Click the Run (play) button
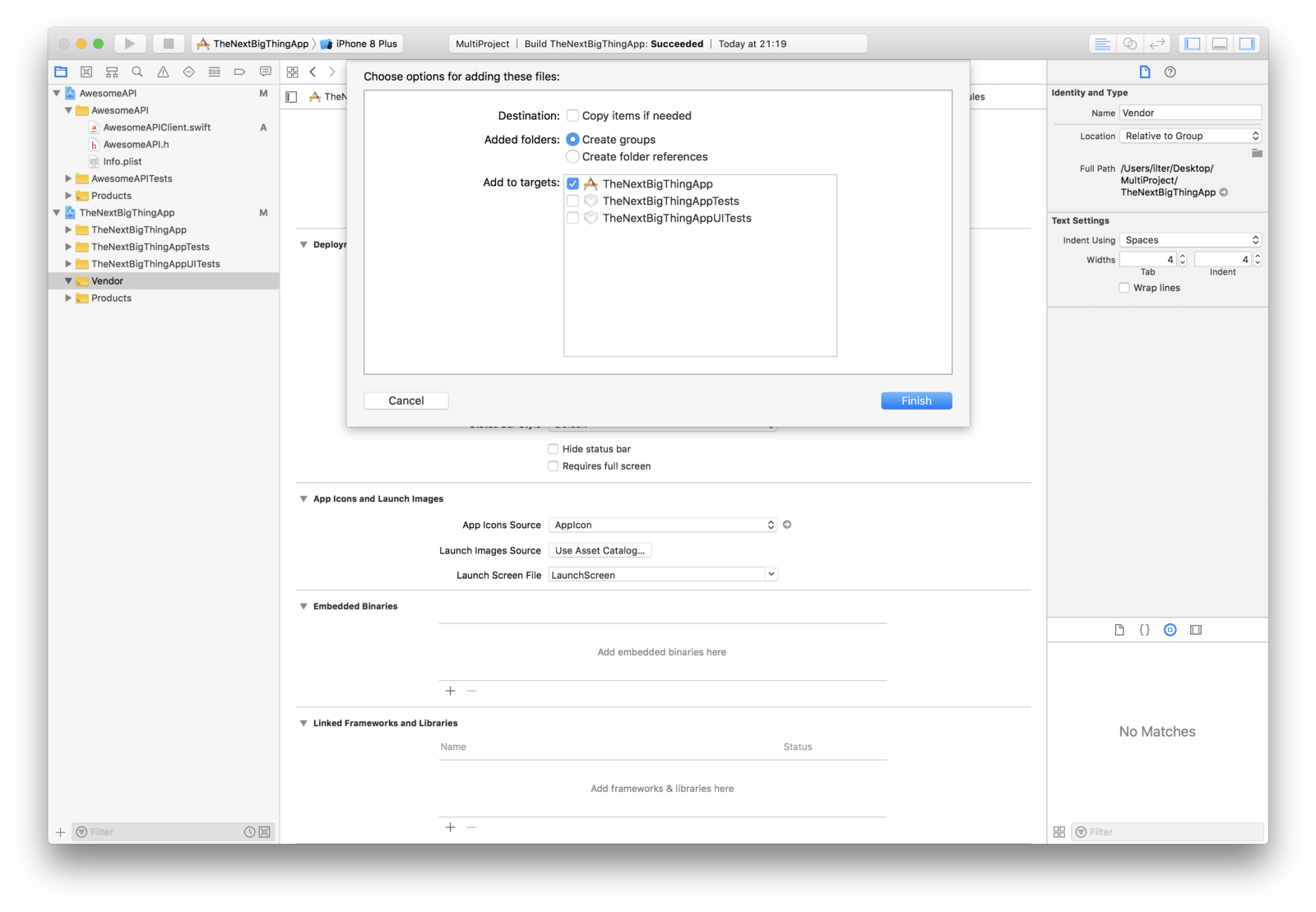This screenshot has height=912, width=1316. point(130,44)
